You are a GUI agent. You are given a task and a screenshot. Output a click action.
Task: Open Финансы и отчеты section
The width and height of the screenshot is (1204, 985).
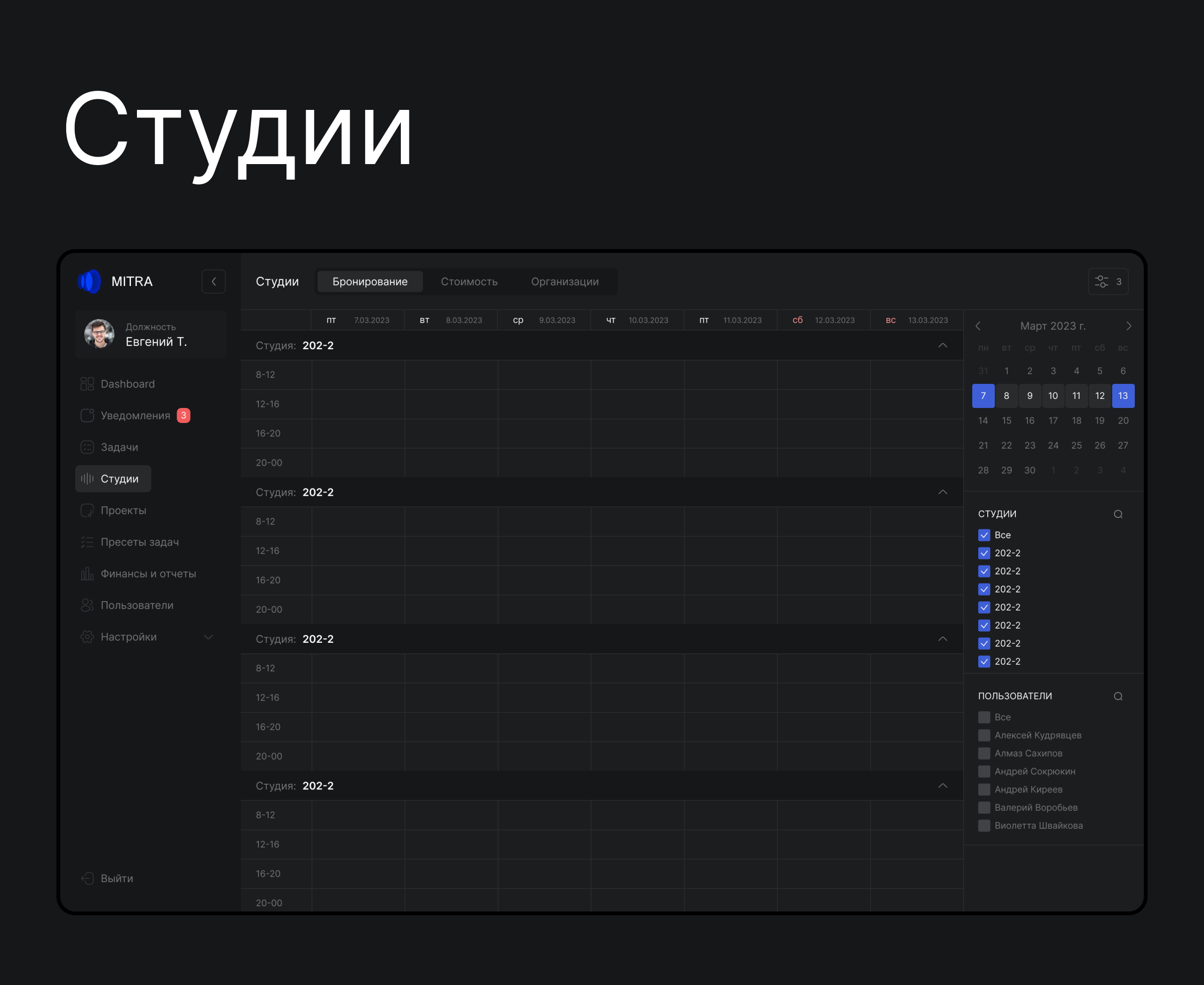pos(148,574)
